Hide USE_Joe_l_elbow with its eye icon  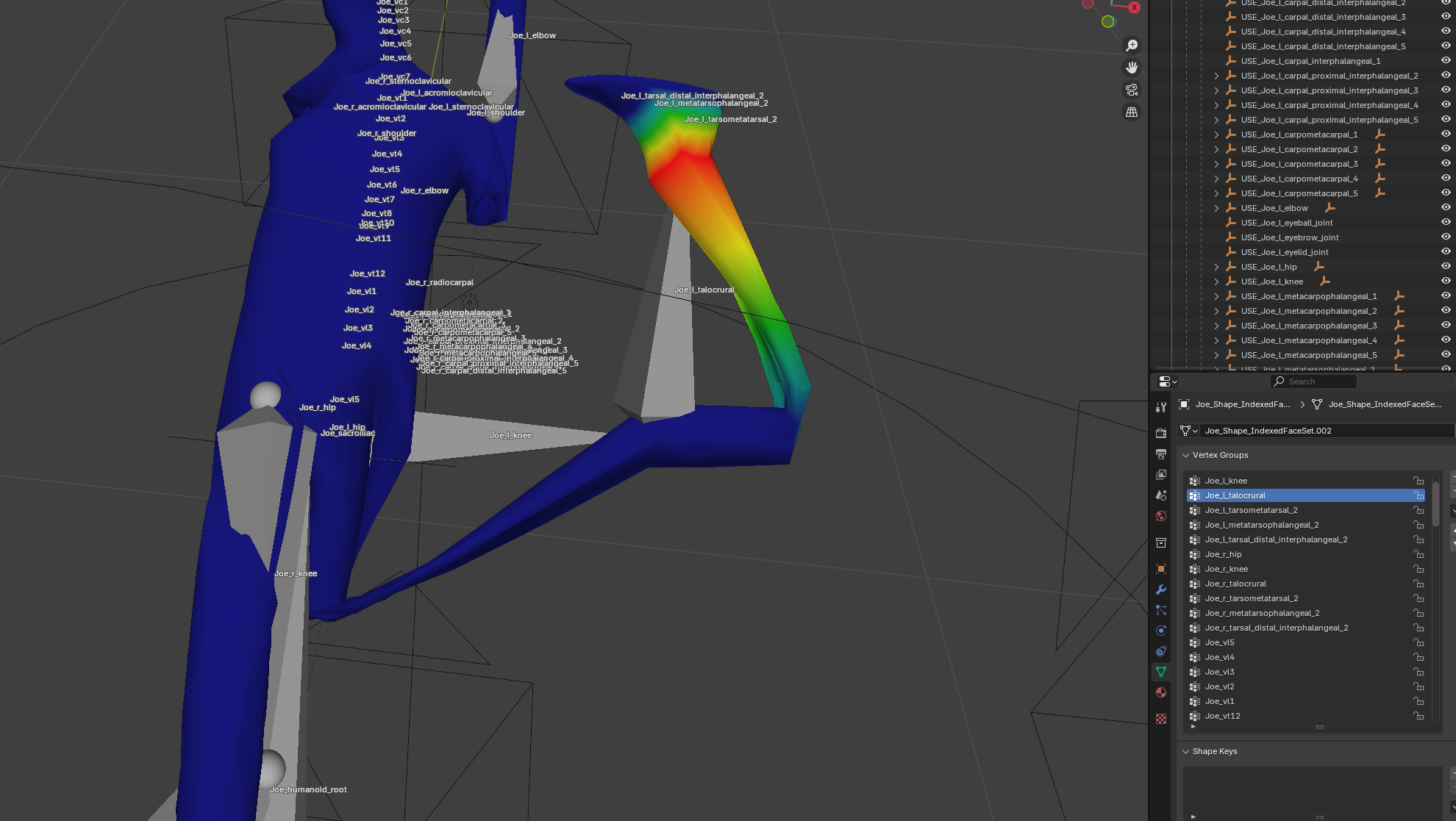pos(1445,208)
